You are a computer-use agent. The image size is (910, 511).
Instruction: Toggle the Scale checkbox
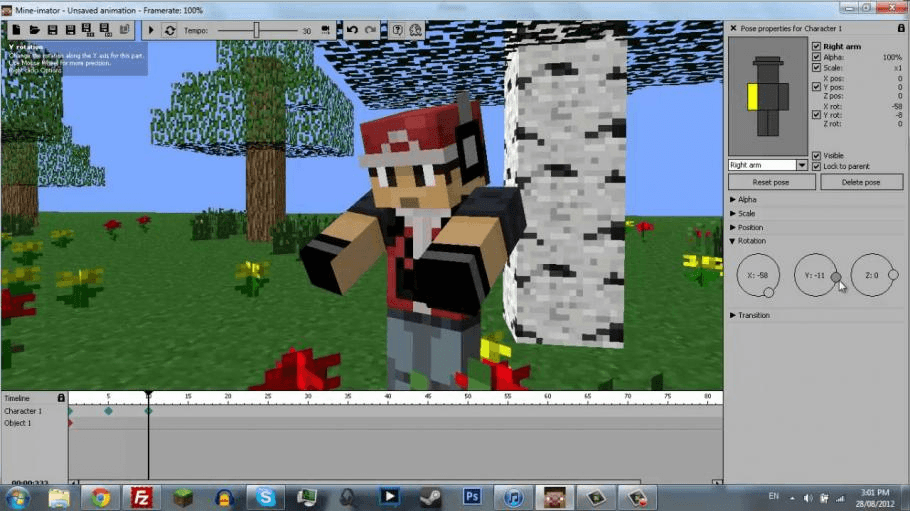coord(816,67)
